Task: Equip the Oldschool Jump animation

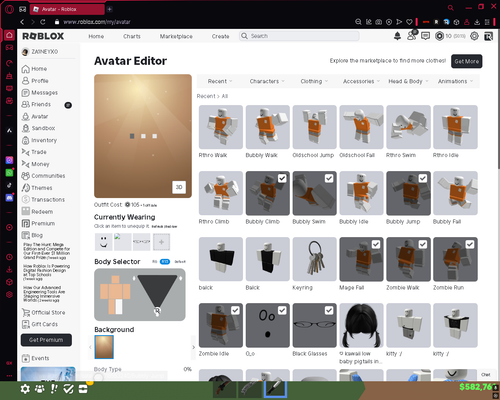Action: click(x=314, y=127)
